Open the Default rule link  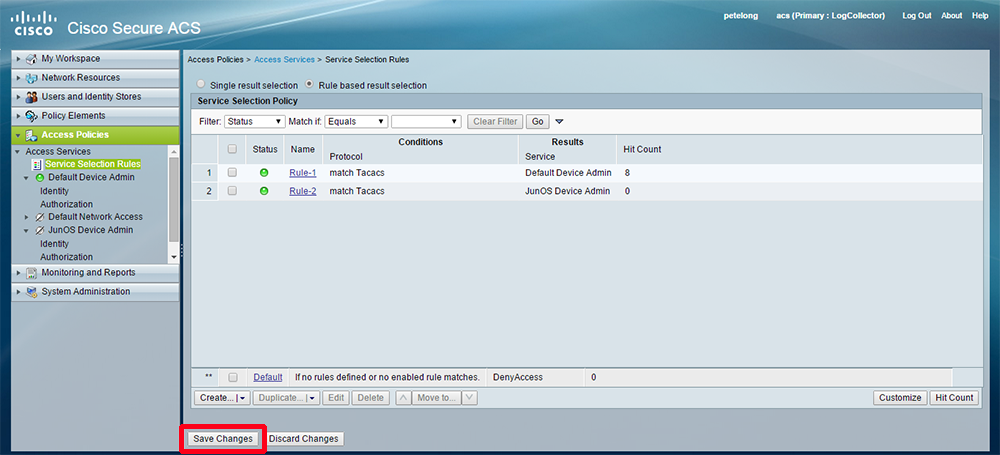(x=268, y=377)
